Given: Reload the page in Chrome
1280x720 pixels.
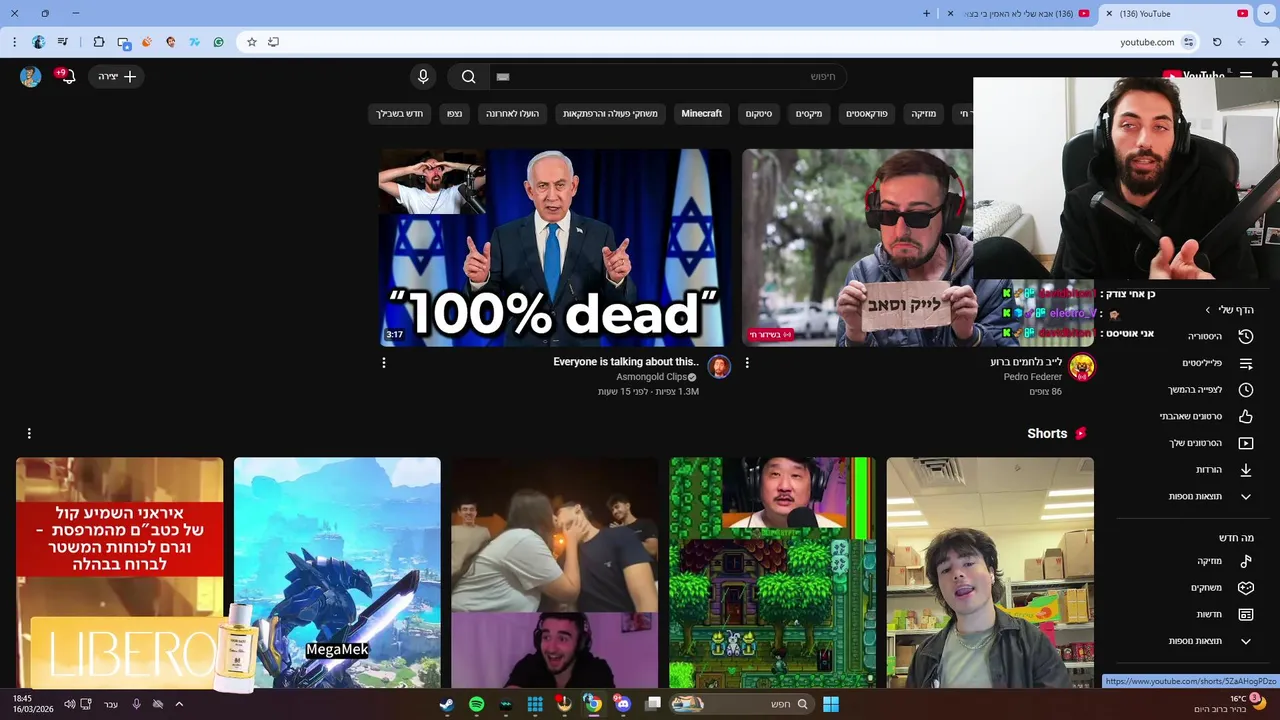Looking at the screenshot, I should [1217, 42].
